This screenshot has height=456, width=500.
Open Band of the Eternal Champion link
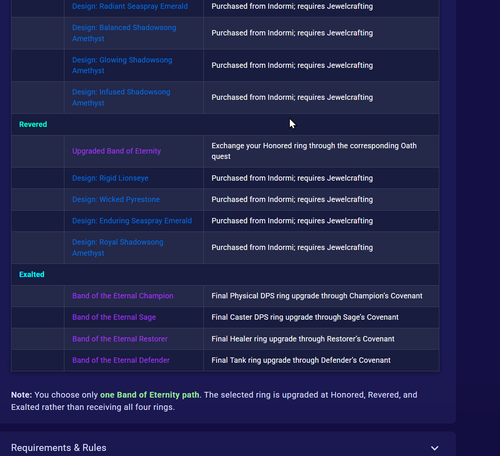click(123, 296)
